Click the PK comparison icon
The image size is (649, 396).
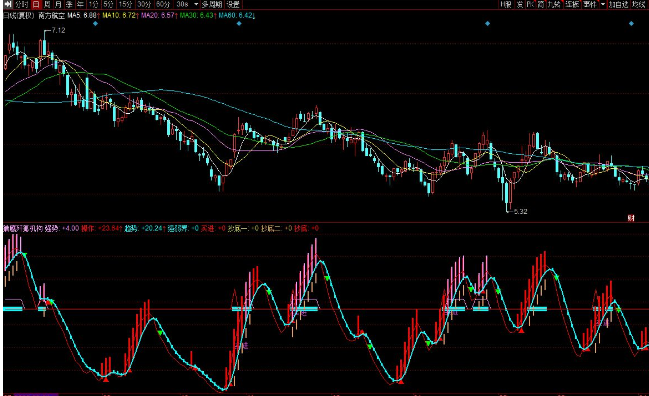(530, 4)
